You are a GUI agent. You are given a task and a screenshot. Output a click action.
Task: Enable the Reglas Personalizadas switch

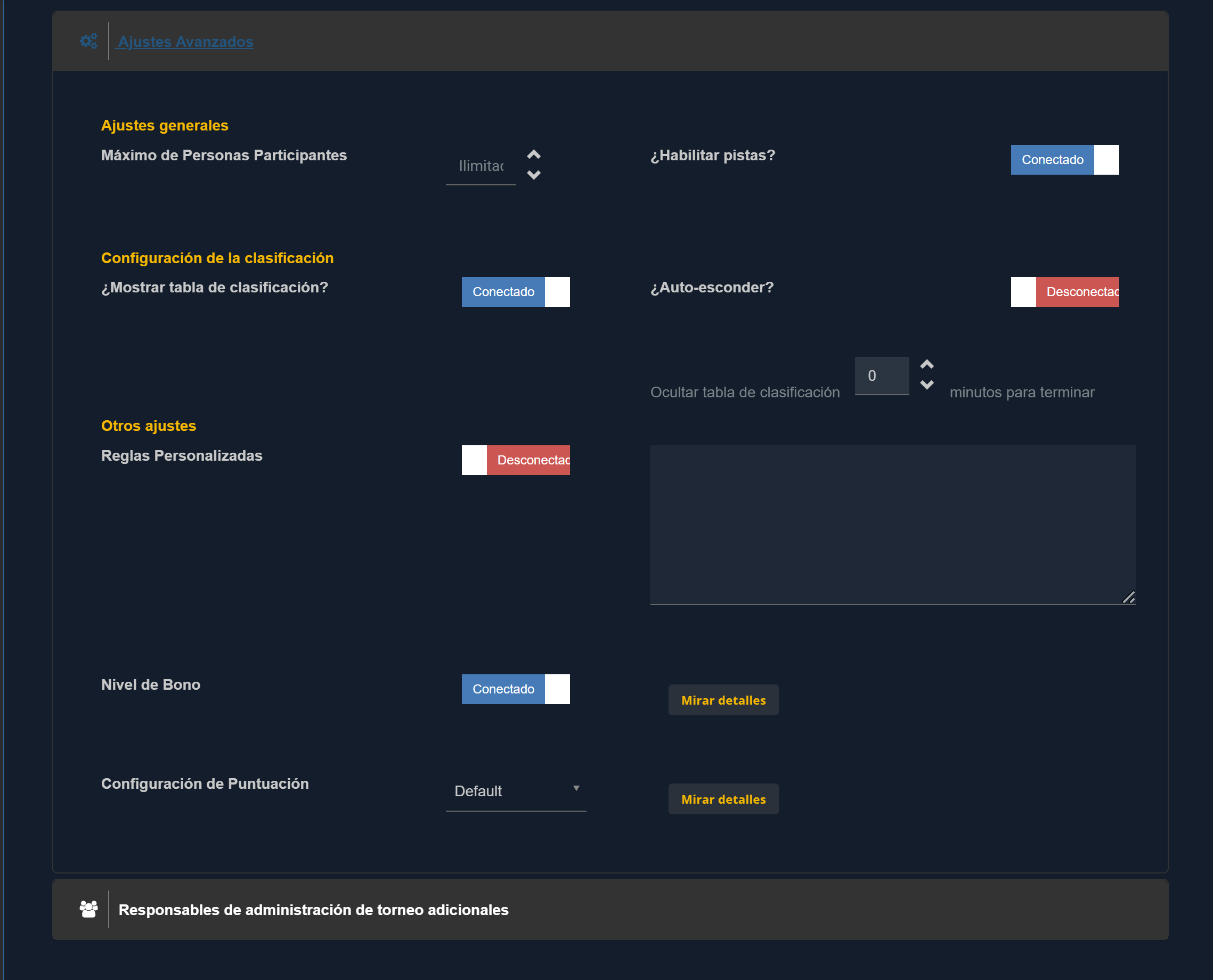click(x=516, y=460)
